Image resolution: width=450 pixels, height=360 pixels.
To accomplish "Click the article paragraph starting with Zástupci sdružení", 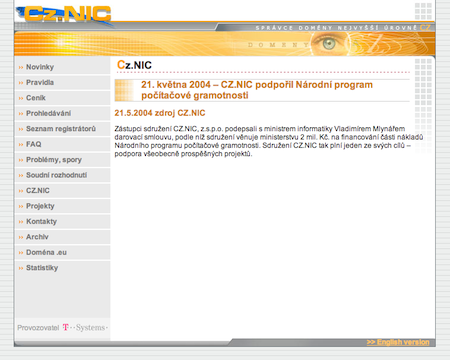I will (269, 141).
